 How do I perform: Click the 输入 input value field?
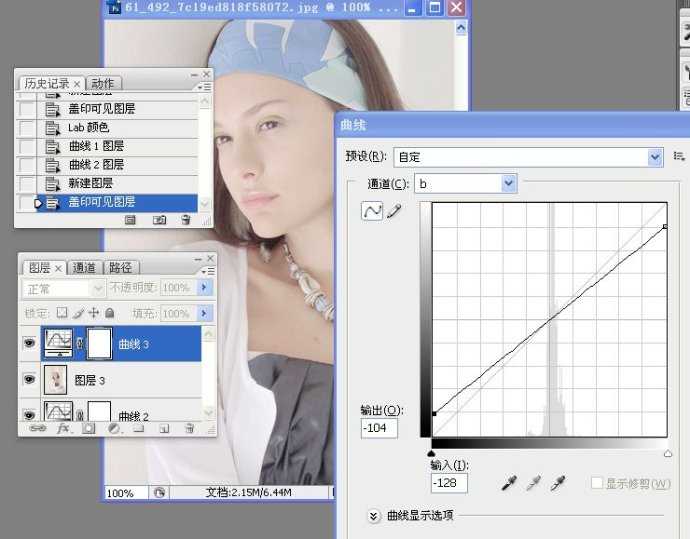click(449, 483)
